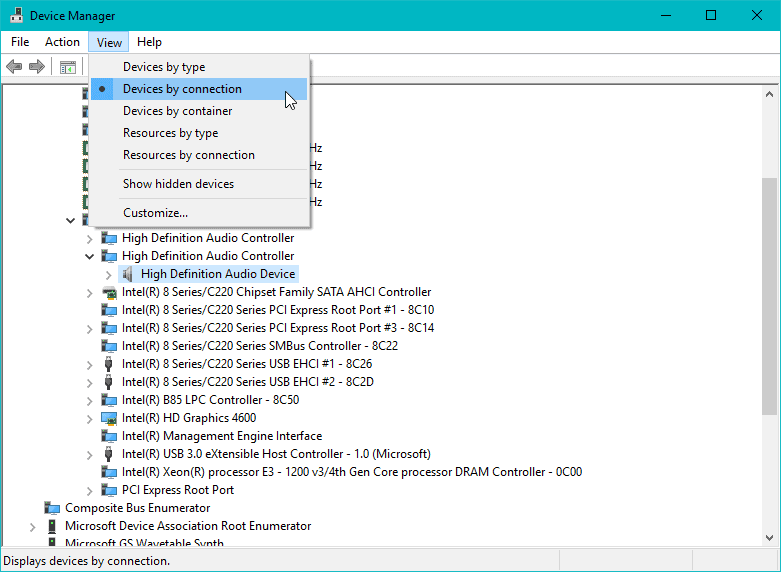This screenshot has width=781, height=572.
Task: Open the Action menu
Action: coord(62,42)
